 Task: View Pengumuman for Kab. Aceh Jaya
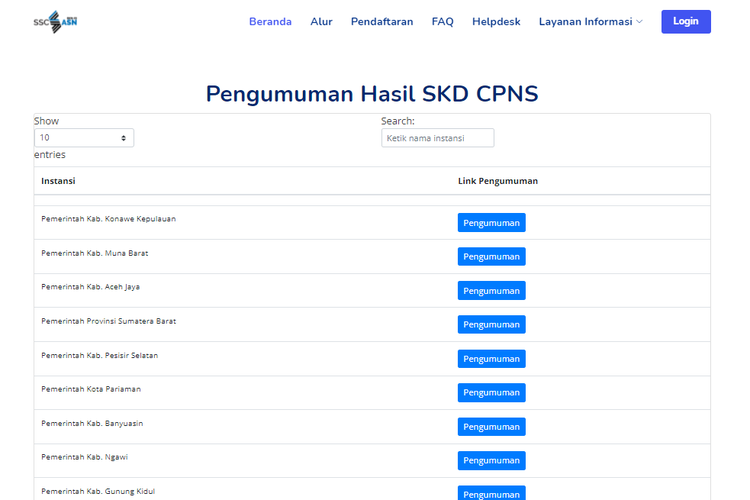(491, 291)
